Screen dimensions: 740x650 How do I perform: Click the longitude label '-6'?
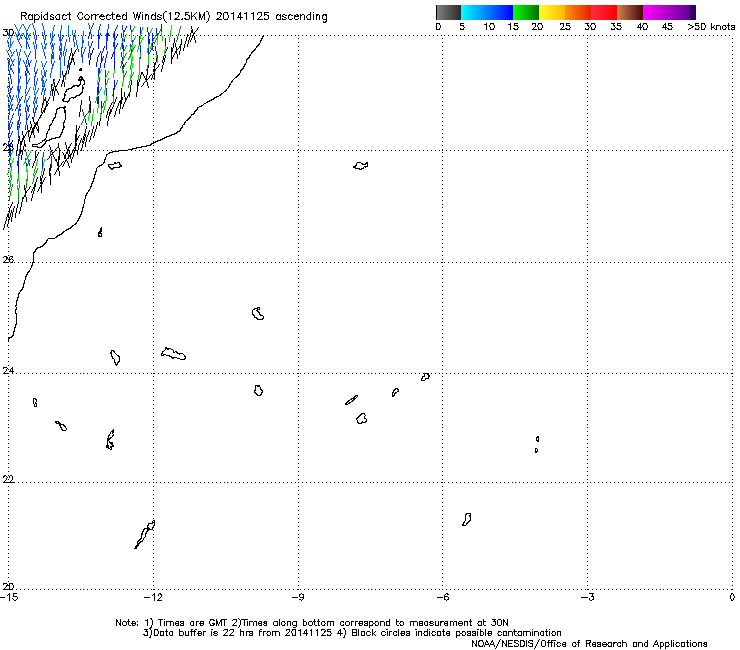point(442,598)
